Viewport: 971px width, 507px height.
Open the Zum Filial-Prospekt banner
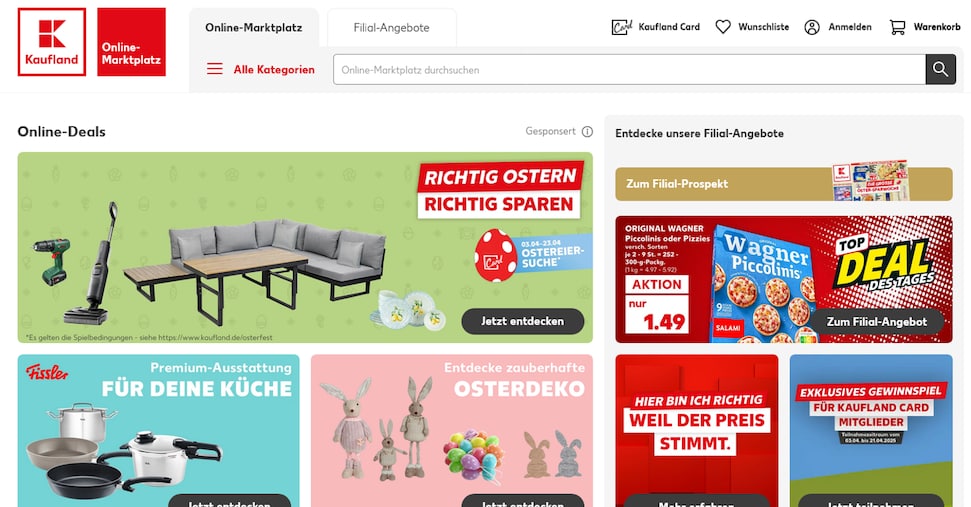(783, 184)
